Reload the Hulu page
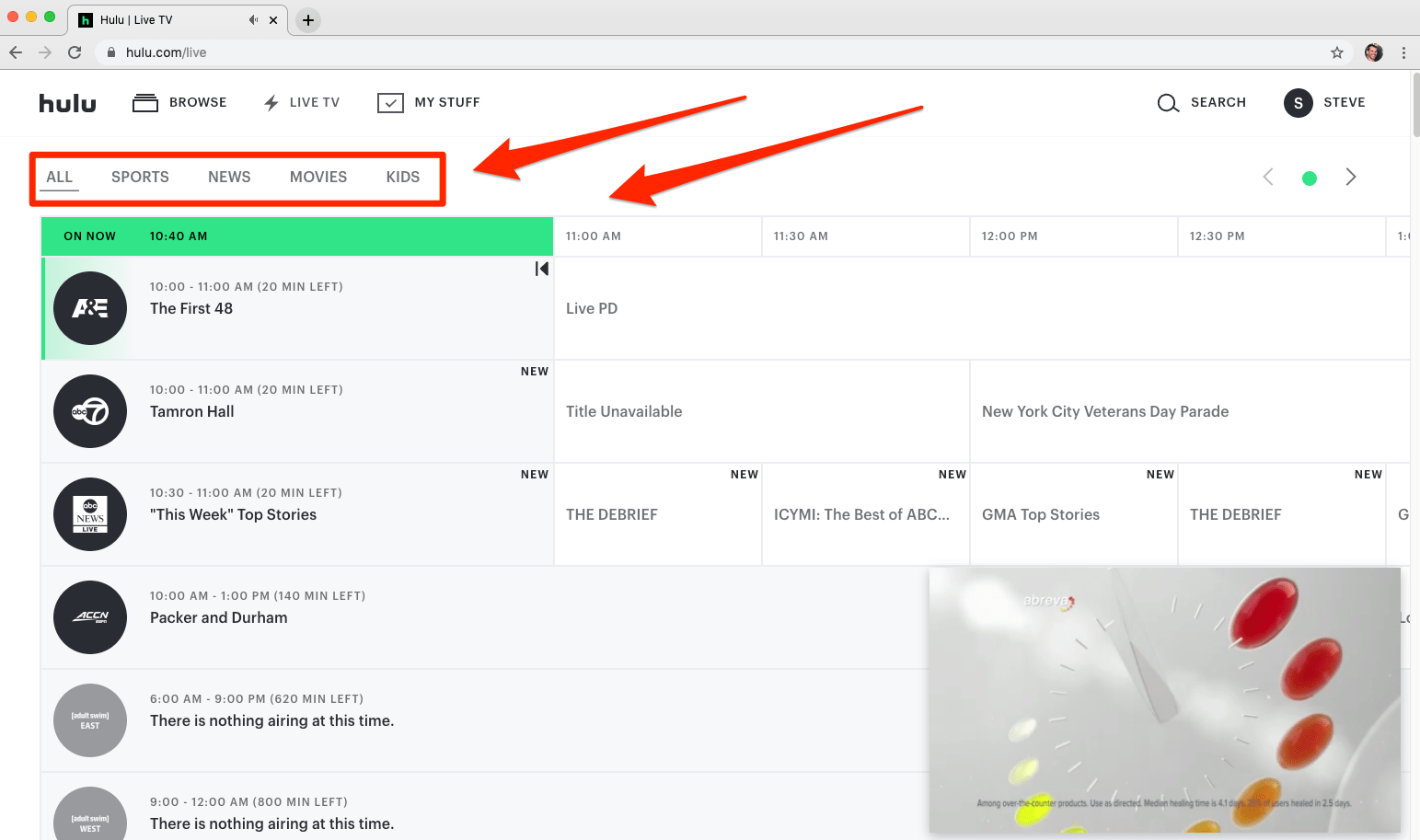The image size is (1420, 840). (75, 52)
